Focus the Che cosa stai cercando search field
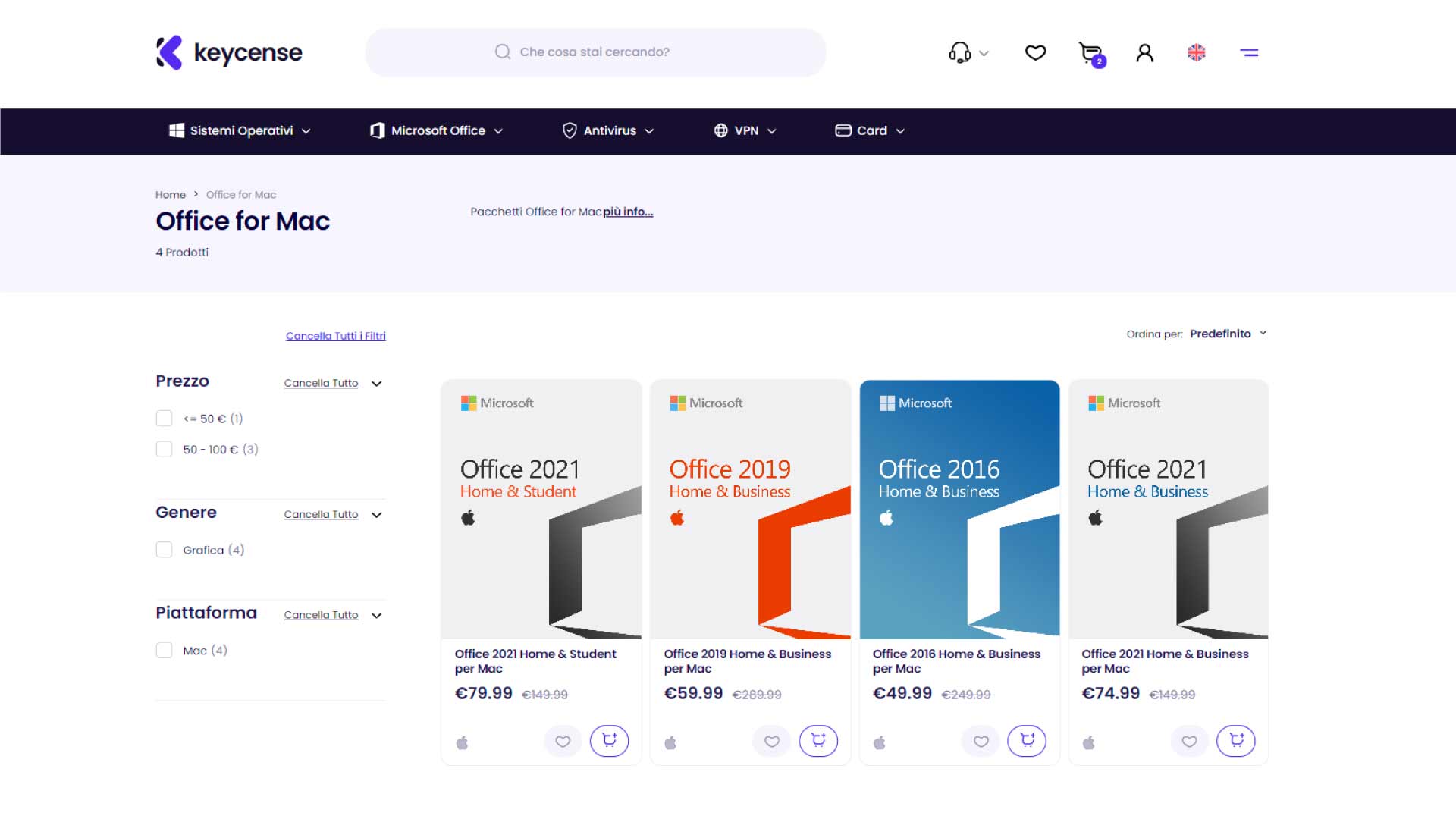Screen dimensions: 1456x819 pos(595,52)
